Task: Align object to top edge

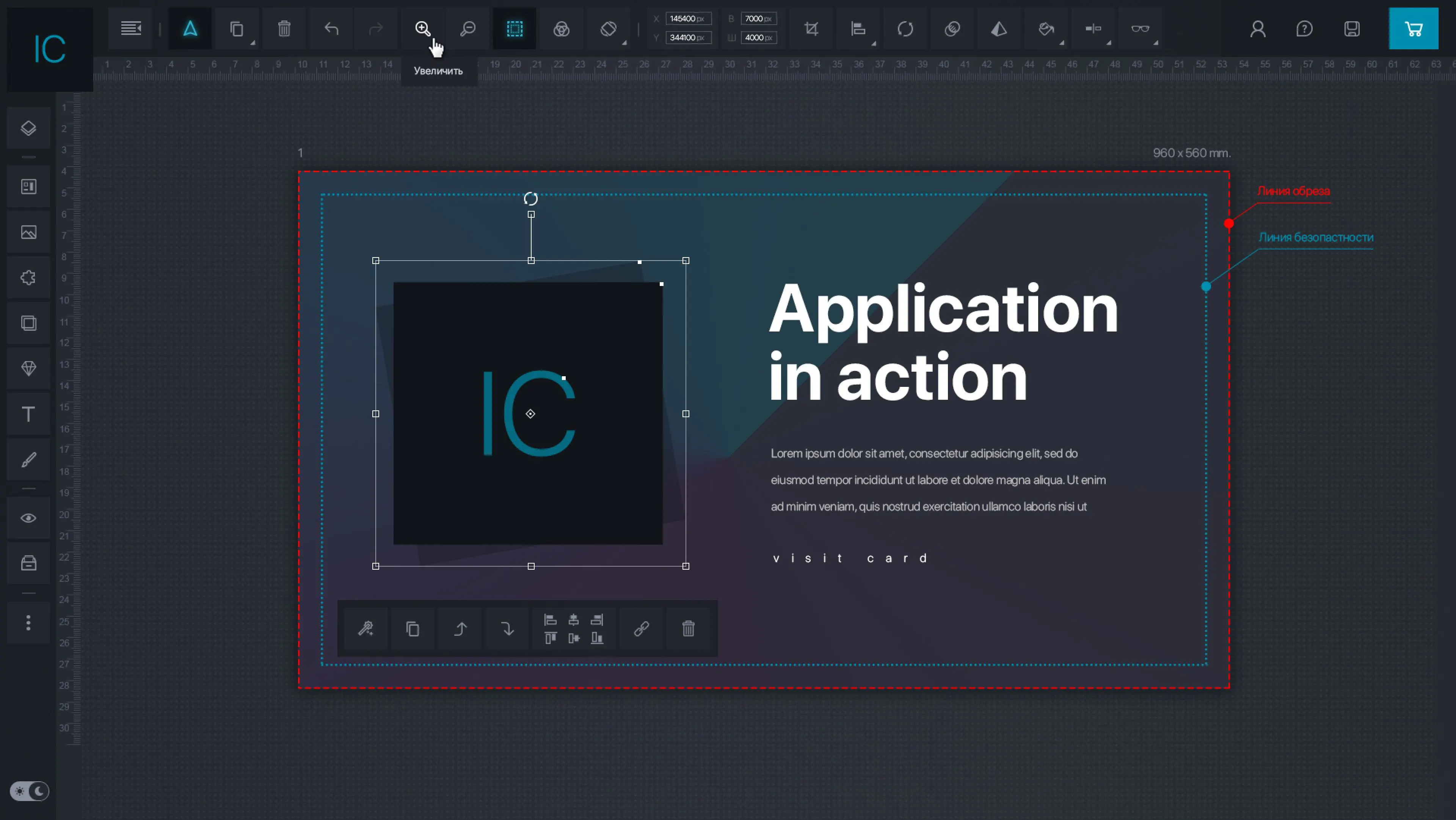Action: pyautogui.click(x=551, y=638)
